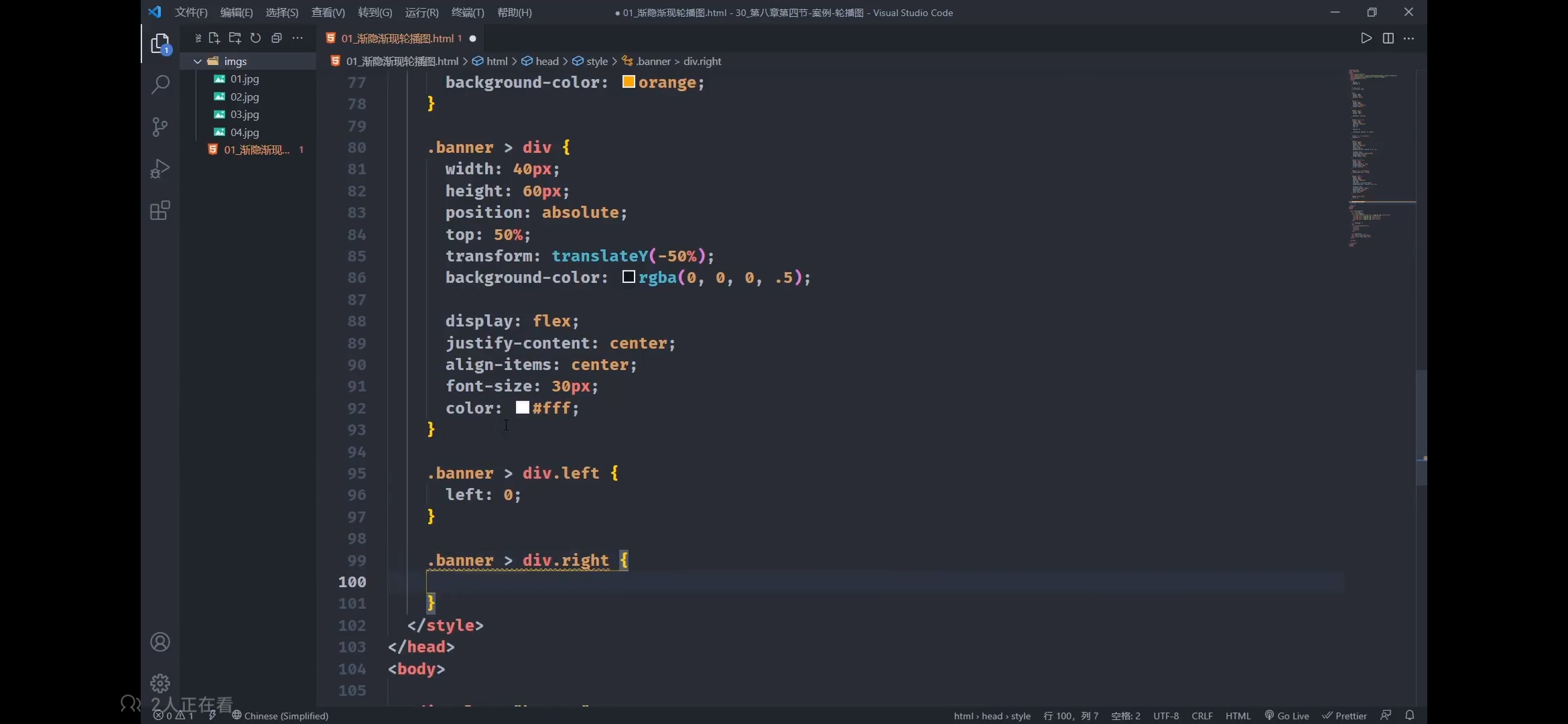Open the Search view in activity bar
1568x724 pixels.
click(160, 85)
